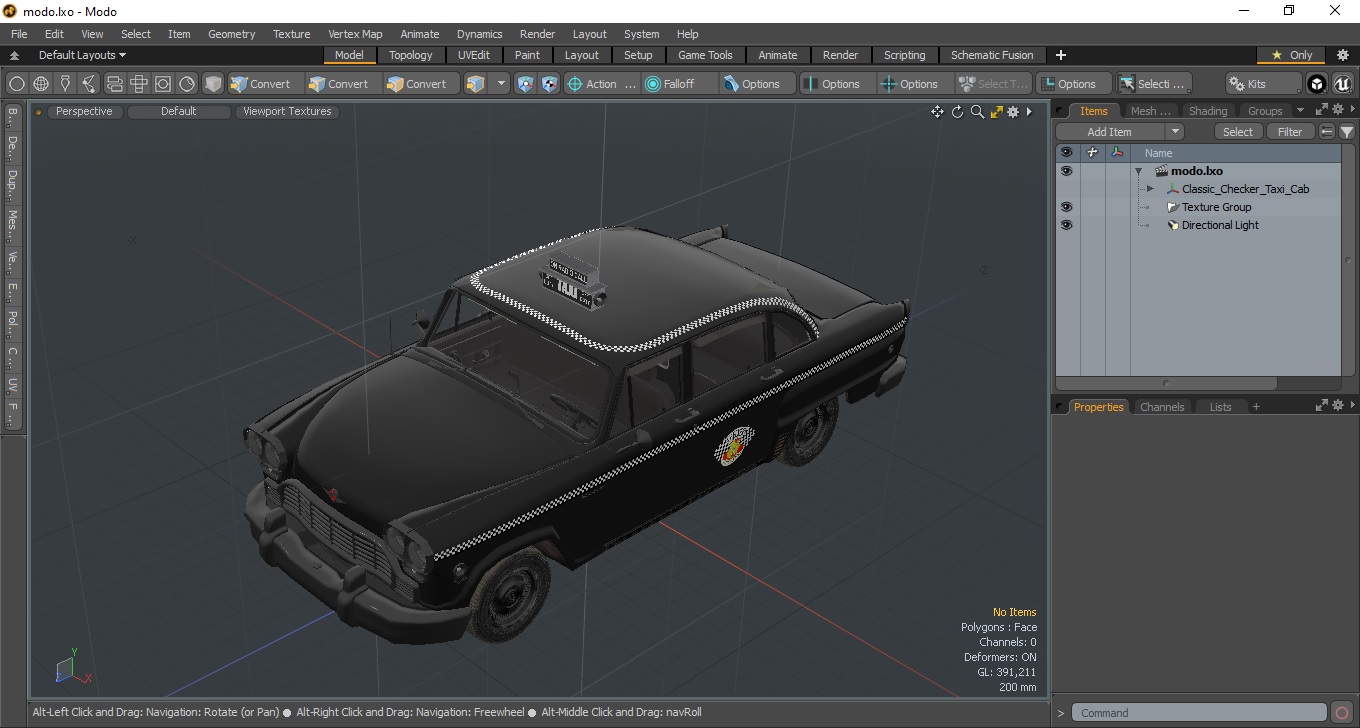Viewport: 1360px width, 728px height.
Task: Open the Texture menu
Action: click(291, 34)
